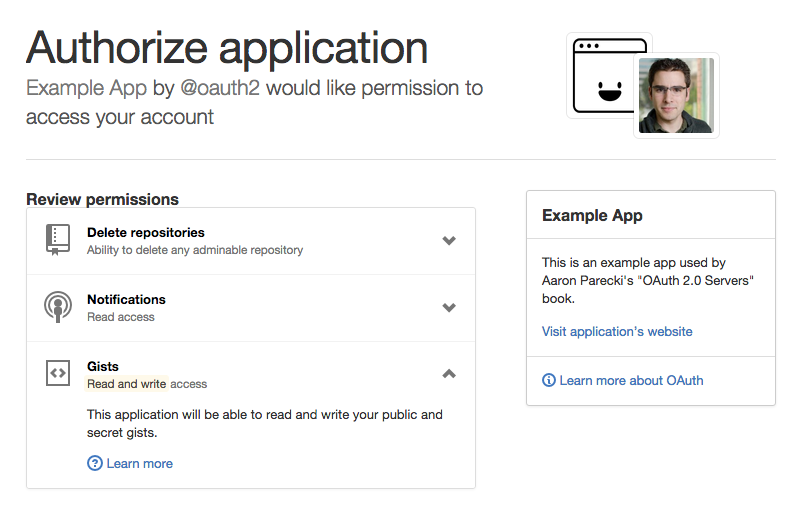Click the question mark help icon
Screen dimensions: 803x508
95,463
